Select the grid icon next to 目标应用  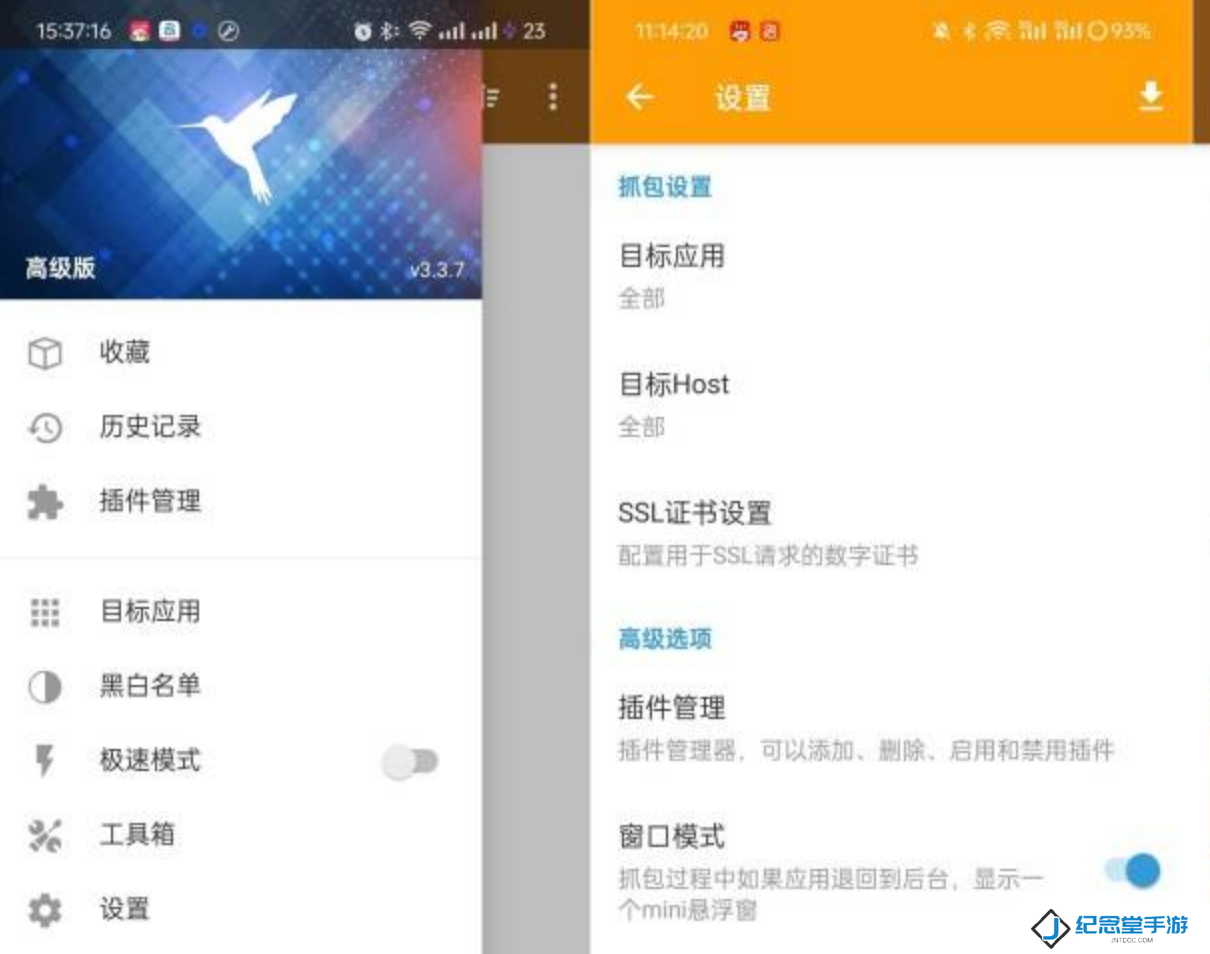coord(44,612)
